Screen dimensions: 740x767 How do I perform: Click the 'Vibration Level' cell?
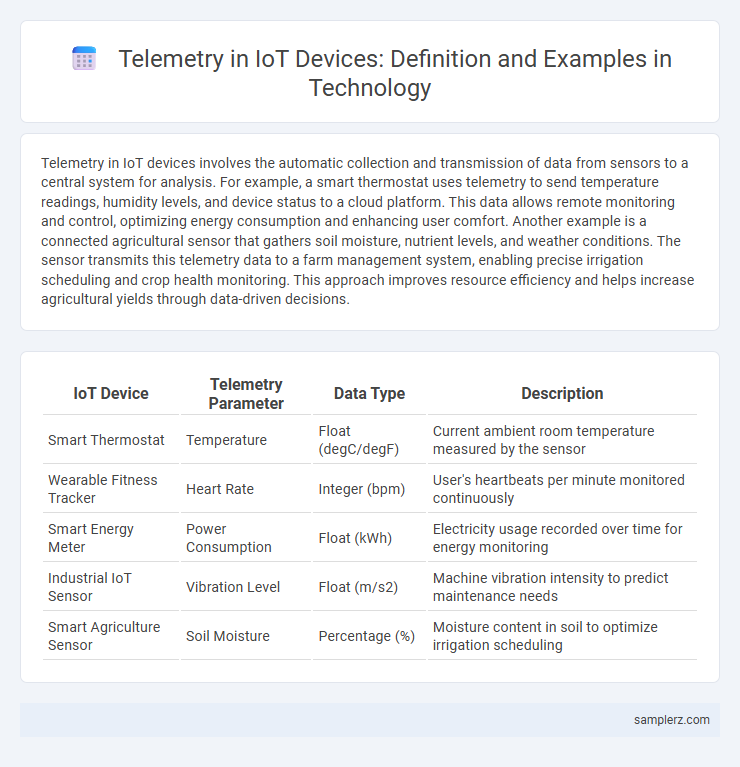point(246,587)
